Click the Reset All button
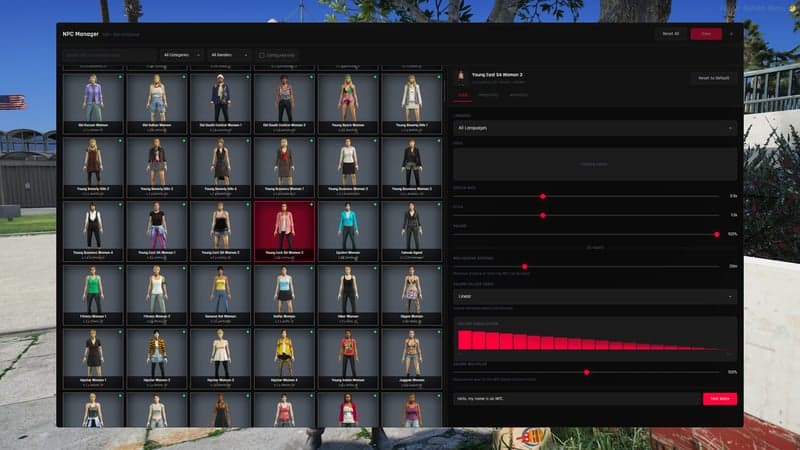 (x=670, y=34)
